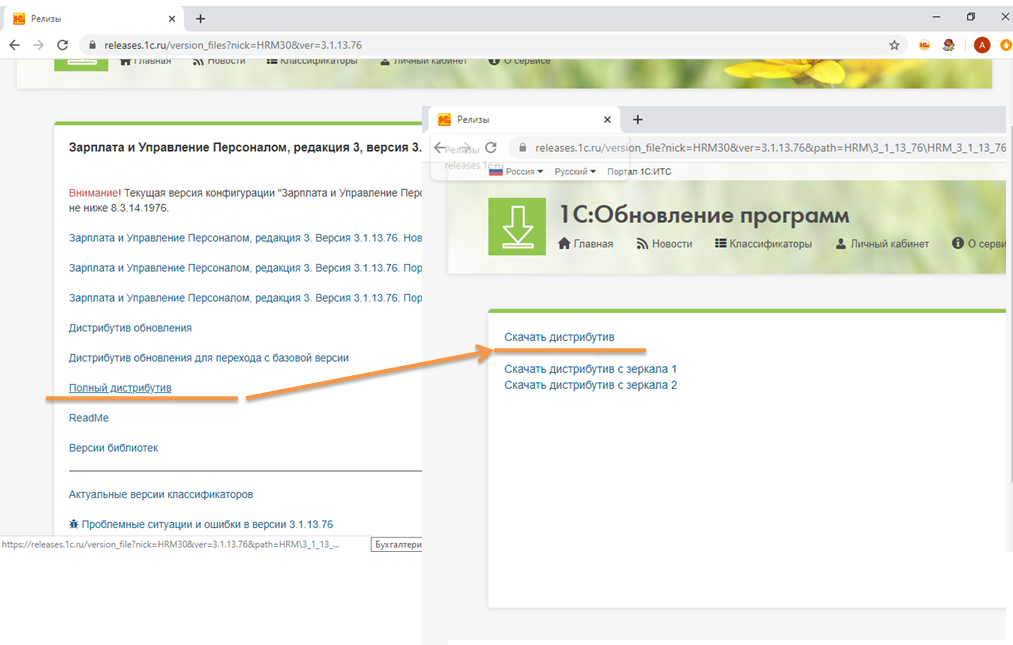
Task: Expand the Россия country dropdown
Action: tap(516, 171)
